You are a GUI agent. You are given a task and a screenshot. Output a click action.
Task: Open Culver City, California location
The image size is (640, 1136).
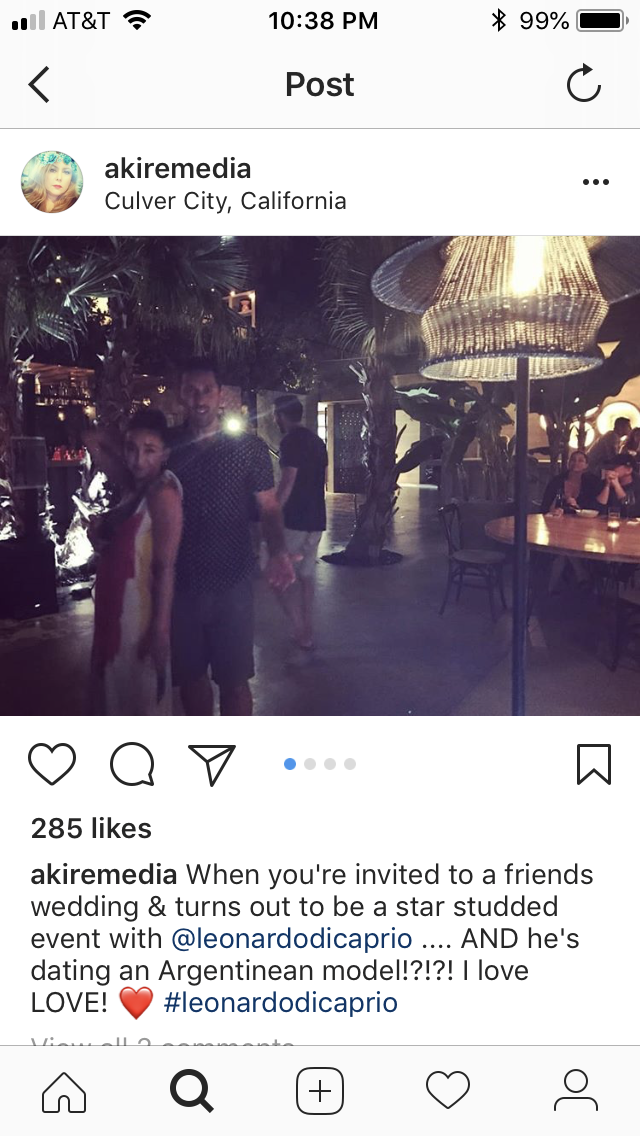(x=225, y=201)
